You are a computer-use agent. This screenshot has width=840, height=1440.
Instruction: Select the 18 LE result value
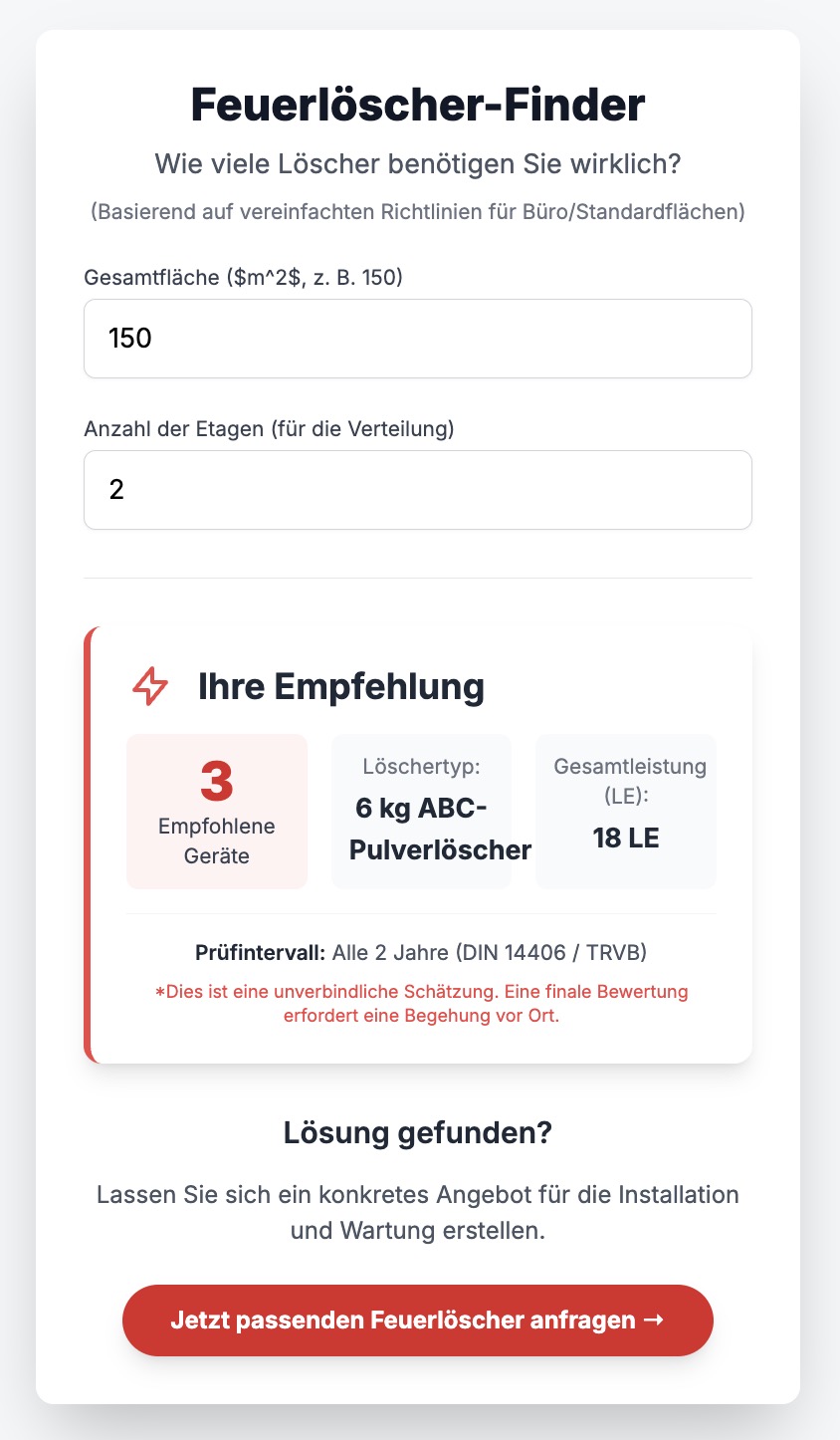click(626, 839)
